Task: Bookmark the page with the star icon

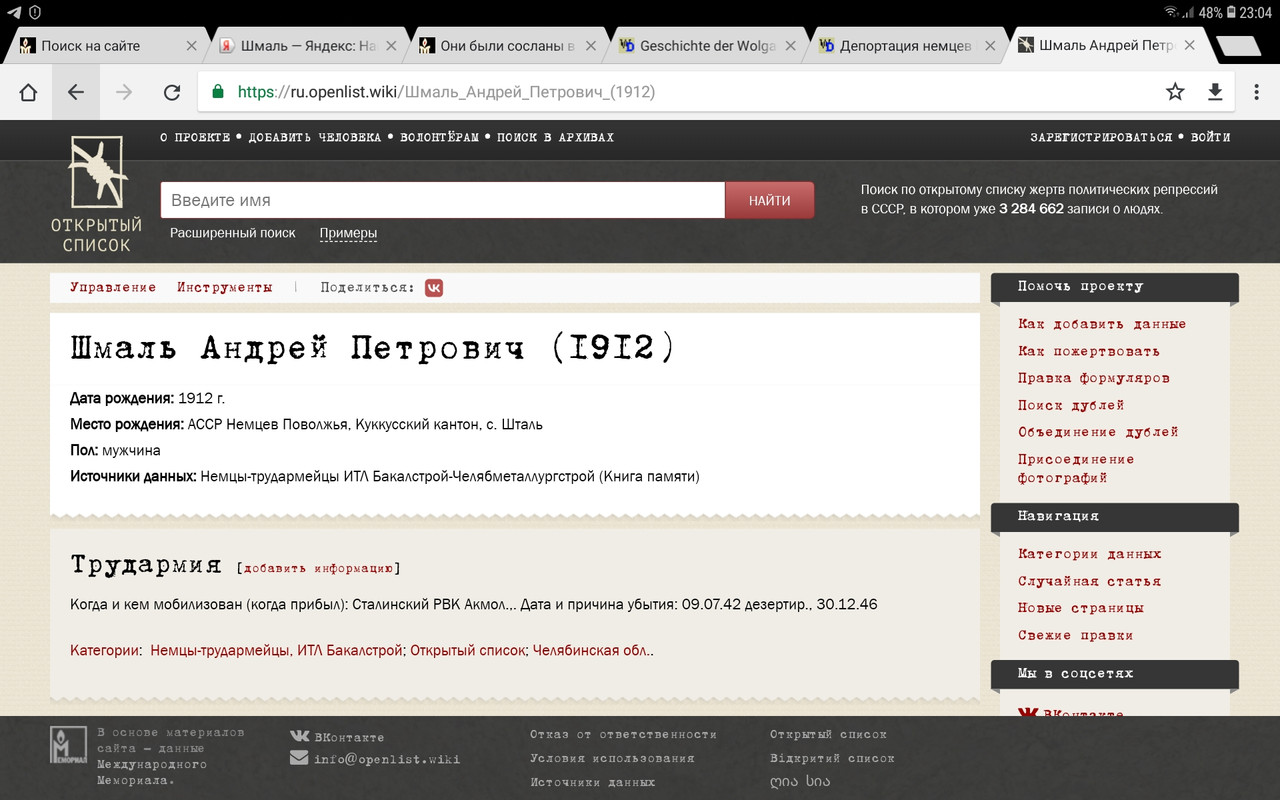Action: click(1175, 92)
